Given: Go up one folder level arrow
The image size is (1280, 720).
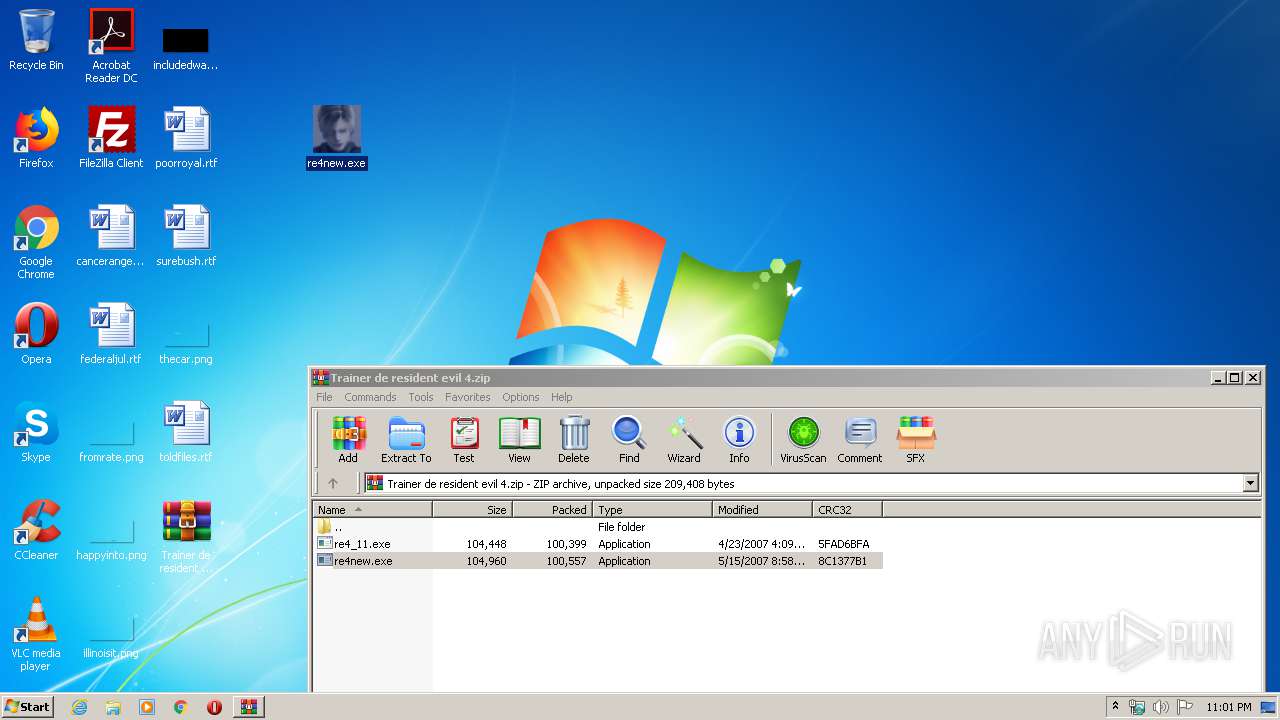Looking at the screenshot, I should click(x=333, y=483).
